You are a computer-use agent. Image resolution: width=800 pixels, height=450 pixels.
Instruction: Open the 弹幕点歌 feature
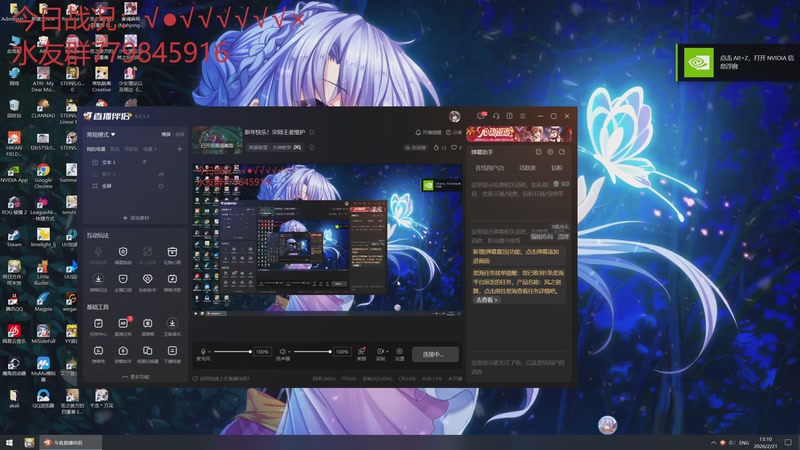click(172, 282)
